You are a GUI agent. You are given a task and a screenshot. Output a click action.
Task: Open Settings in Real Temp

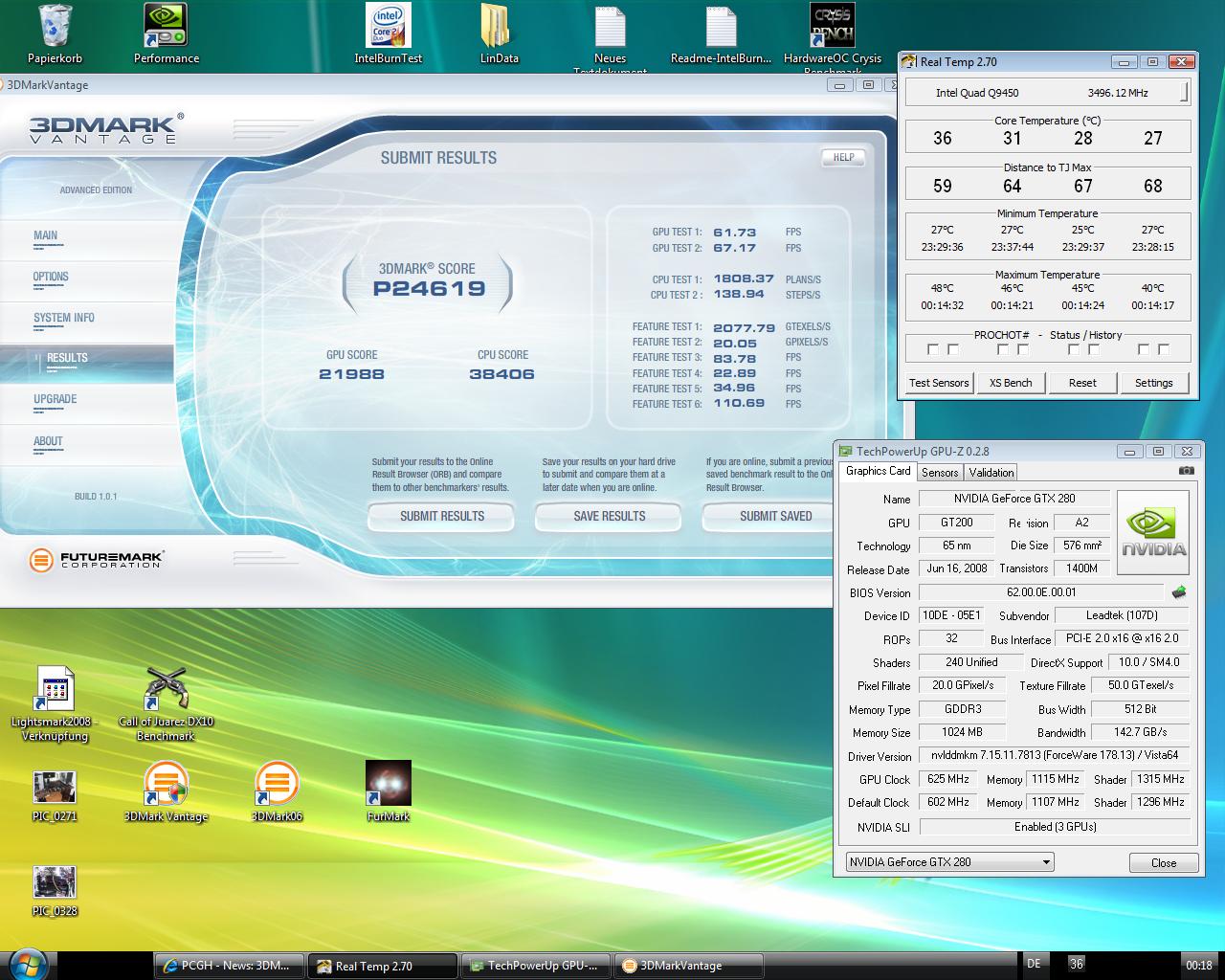click(x=1153, y=383)
